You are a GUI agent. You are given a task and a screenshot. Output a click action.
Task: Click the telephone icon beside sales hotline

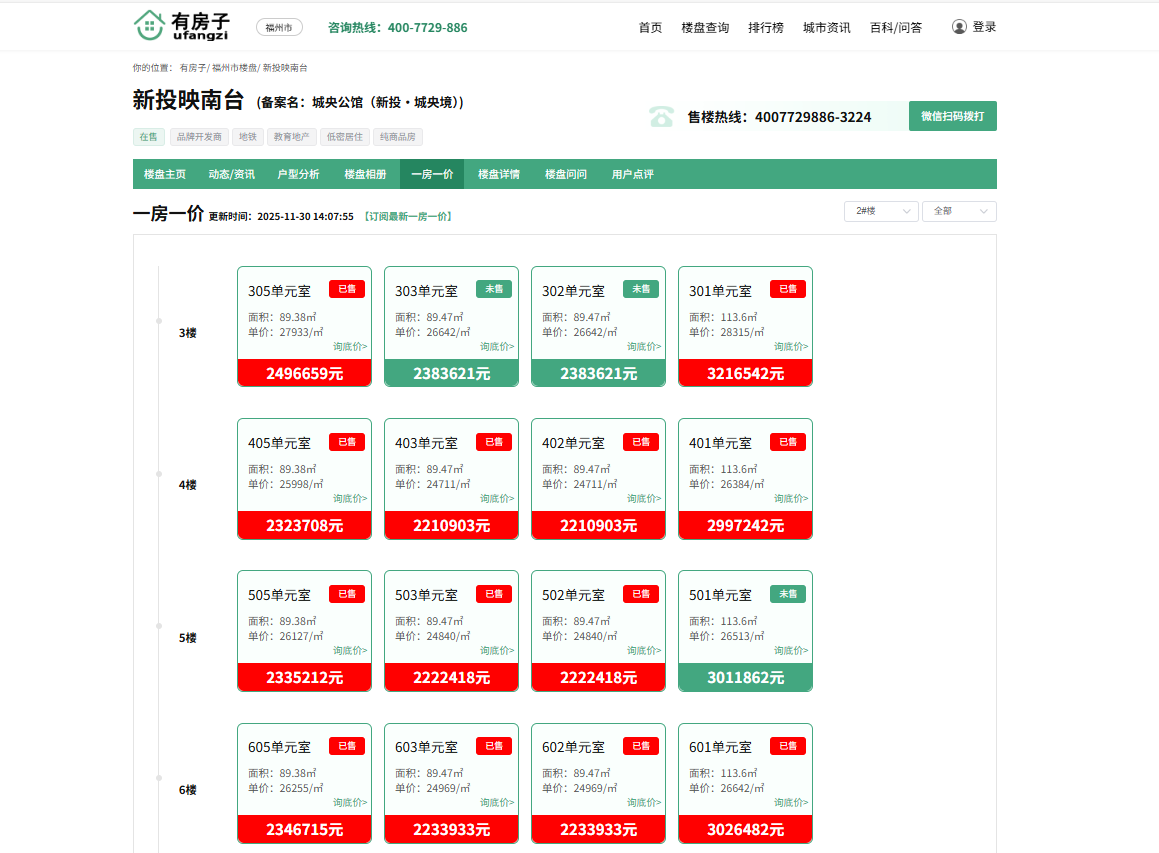pos(661,117)
